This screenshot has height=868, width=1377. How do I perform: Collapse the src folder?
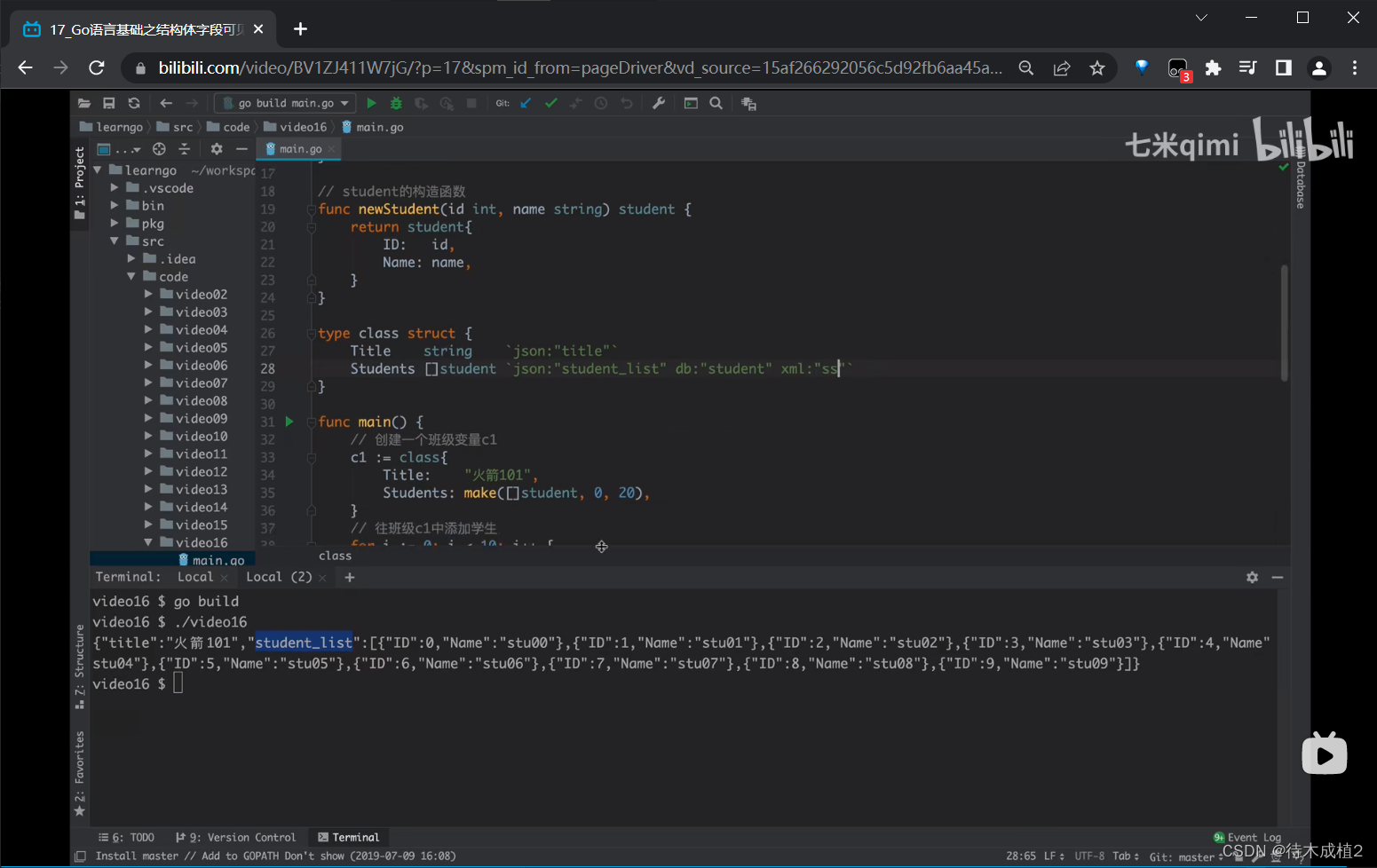(x=115, y=241)
